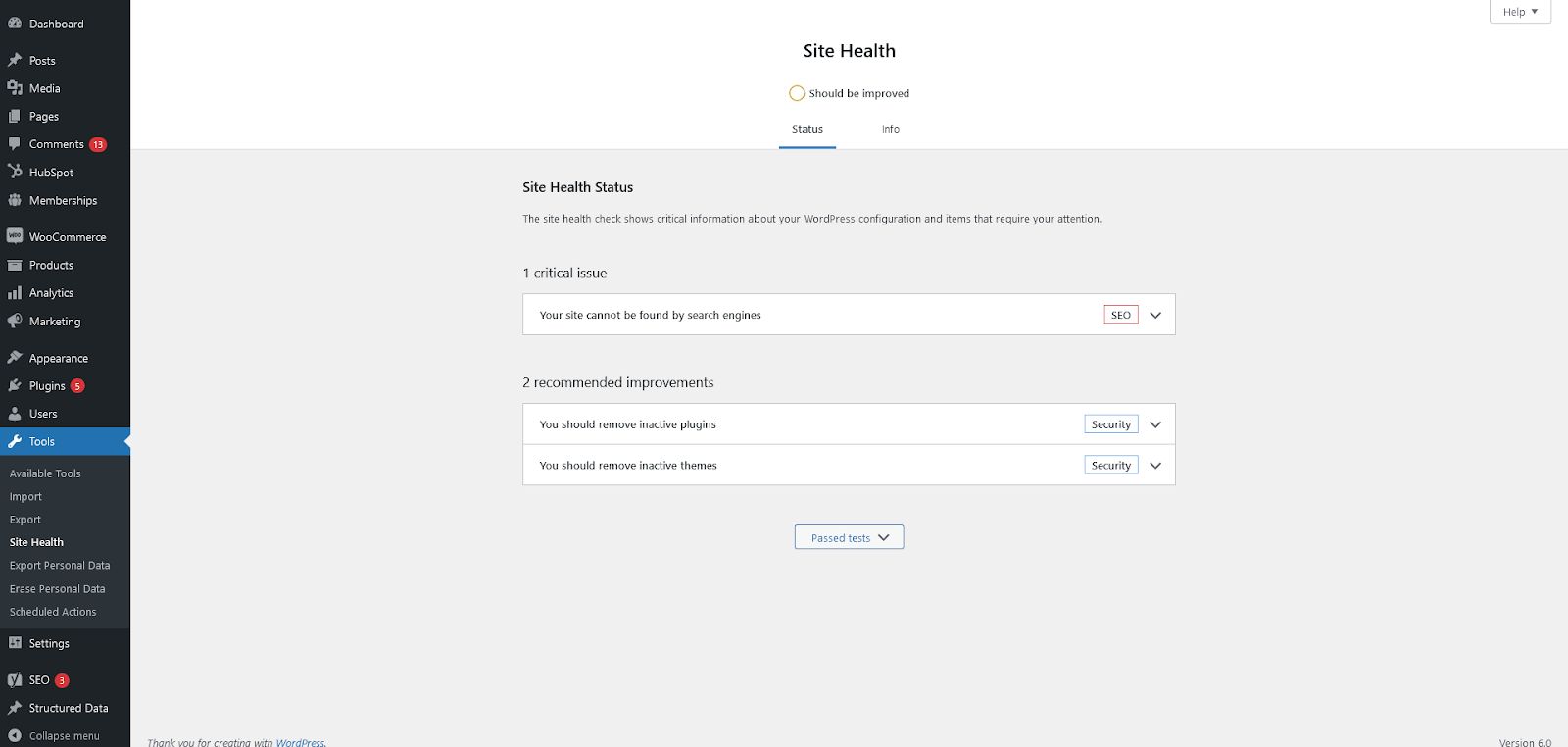Click the Pages document icon
This screenshot has width=1568, height=747.
click(15, 116)
